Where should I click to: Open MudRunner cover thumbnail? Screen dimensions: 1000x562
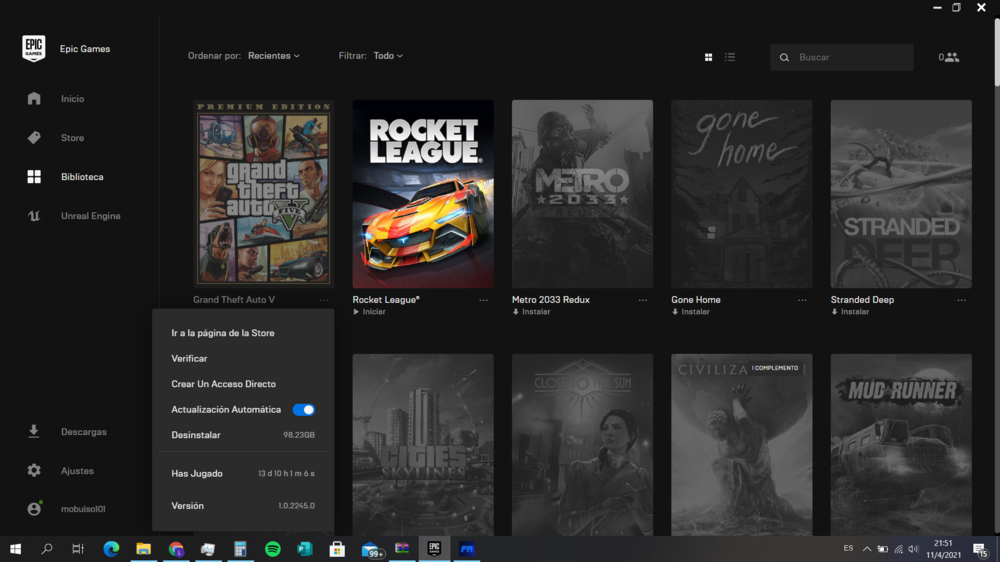[901, 445]
